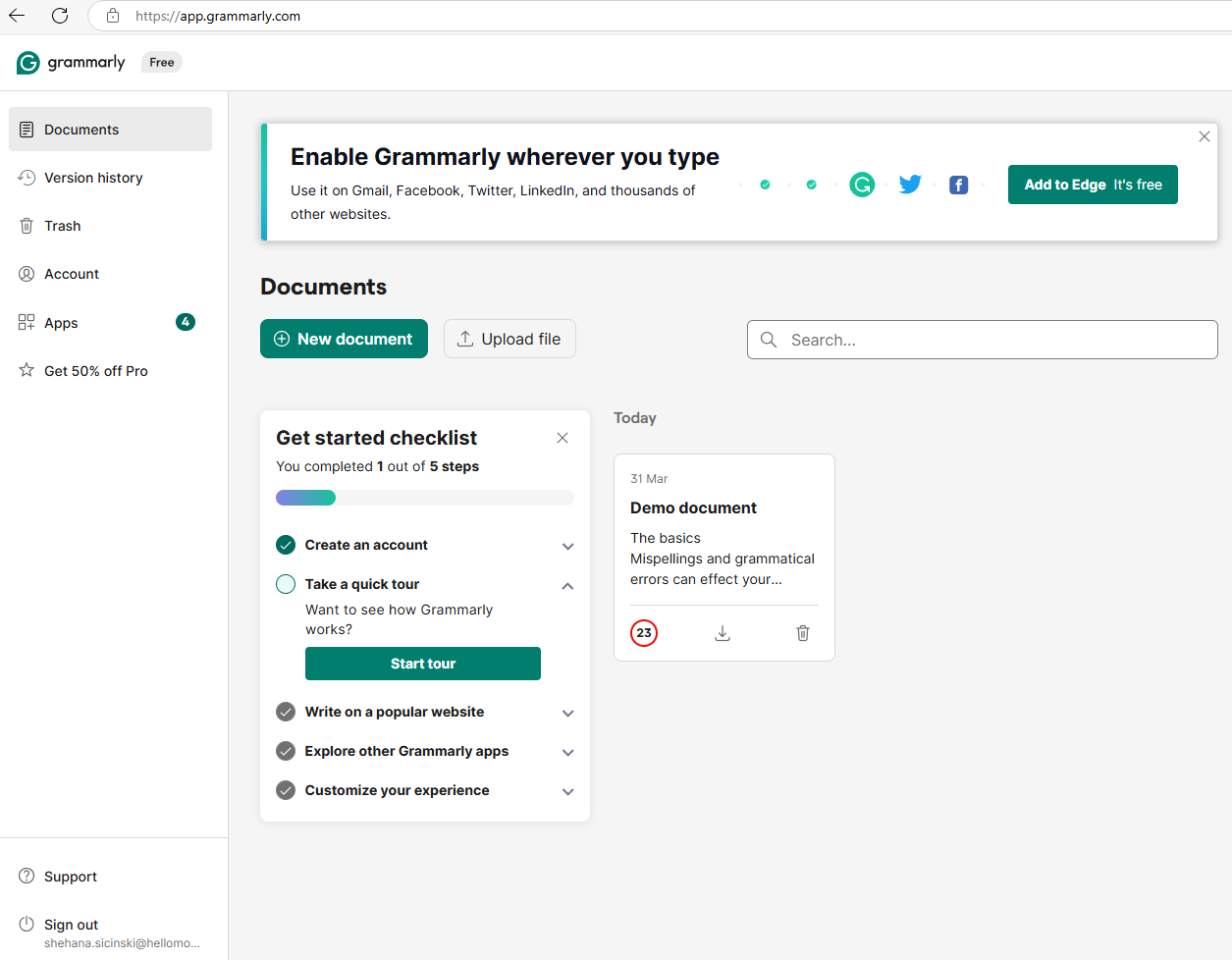1232x960 pixels.
Task: Close the Get started checklist
Action: click(x=562, y=438)
